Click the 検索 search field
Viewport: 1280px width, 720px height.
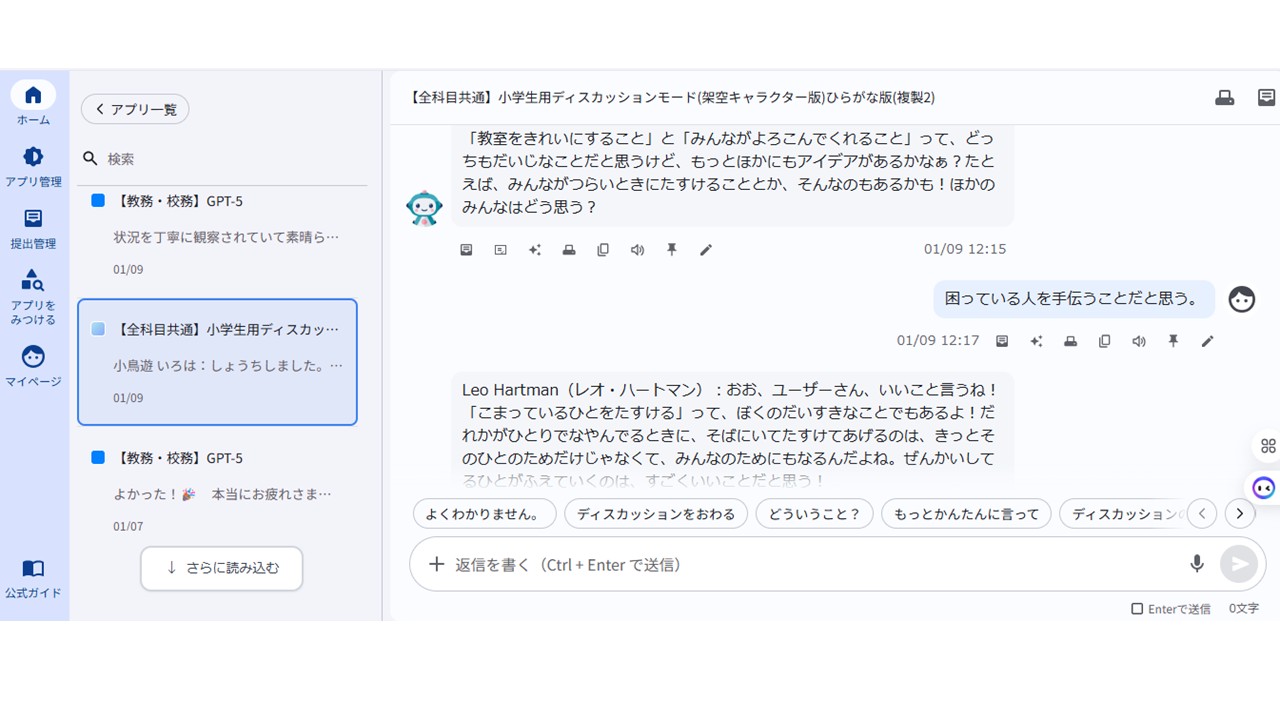click(230, 159)
